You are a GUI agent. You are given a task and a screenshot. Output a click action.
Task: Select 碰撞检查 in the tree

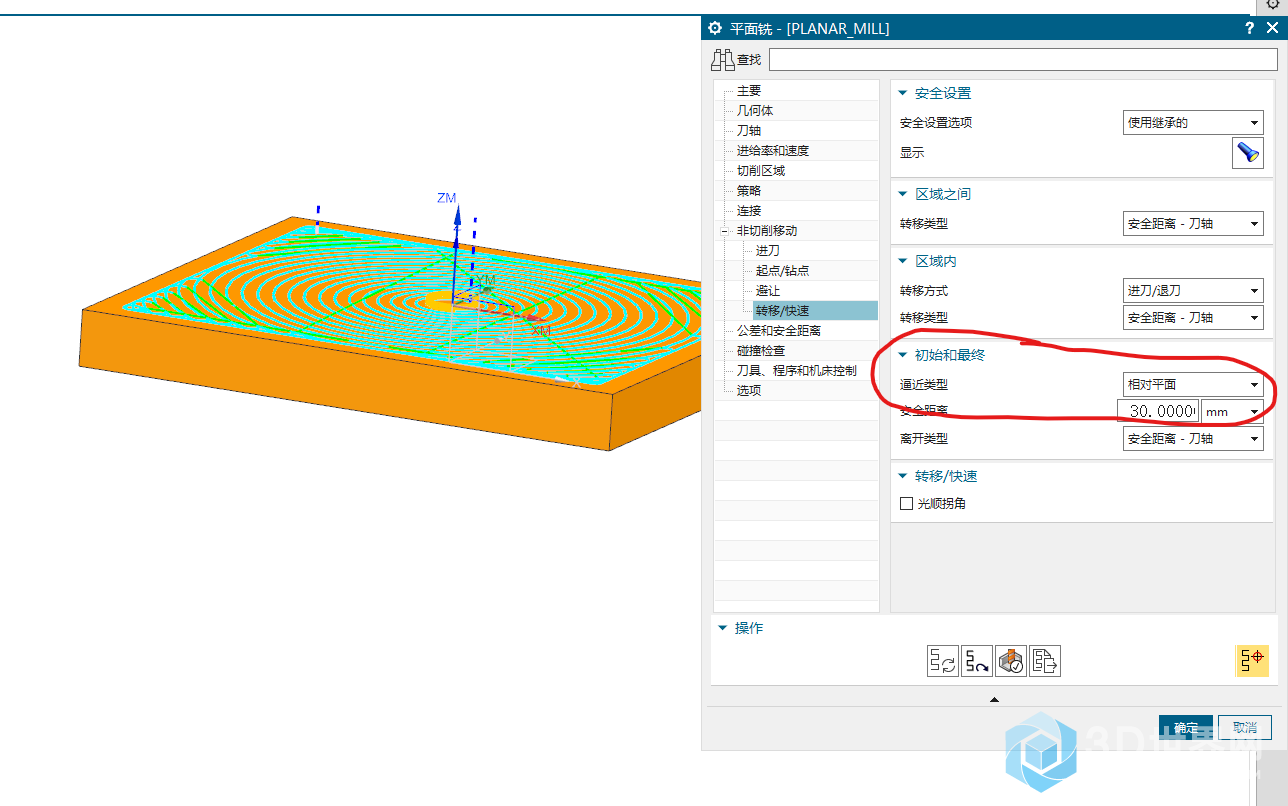[761, 351]
